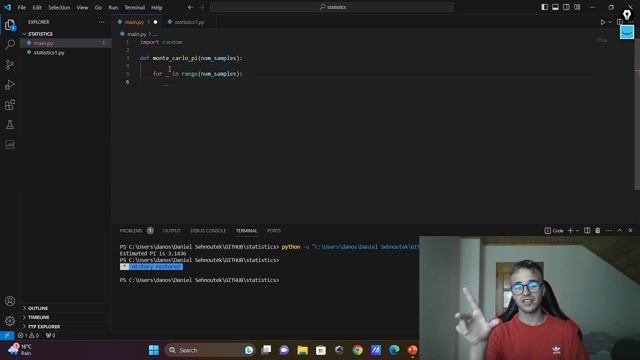Open the Edit menu
Viewport: 640px width, 360px height.
pyautogui.click(x=37, y=7)
